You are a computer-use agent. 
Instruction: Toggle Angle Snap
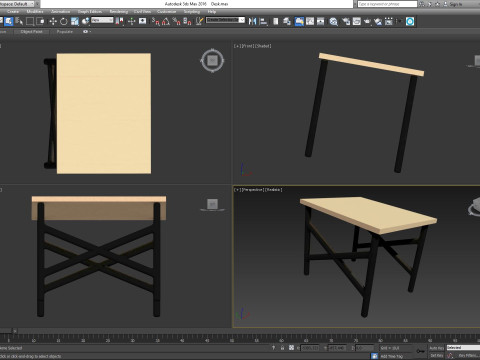[166, 21]
